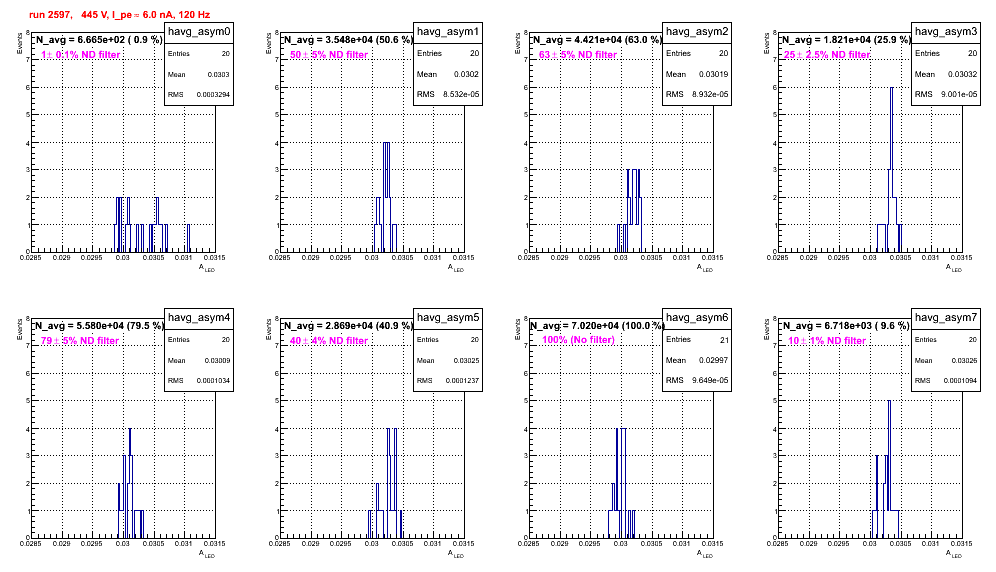Pick the magenta 25± 2.5% ND filter label
This screenshot has width=996, height=572.
pyautogui.click(x=827, y=55)
